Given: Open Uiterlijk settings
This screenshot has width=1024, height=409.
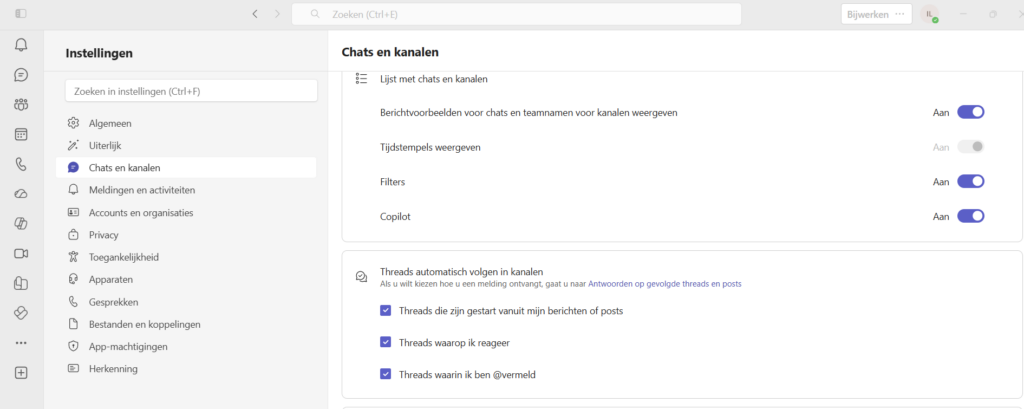Looking at the screenshot, I should pos(186,146).
